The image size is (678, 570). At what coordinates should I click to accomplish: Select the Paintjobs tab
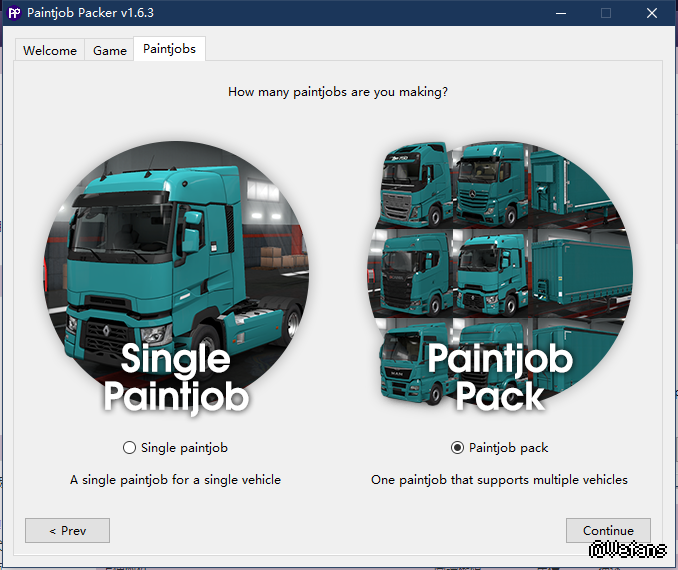coord(169,48)
